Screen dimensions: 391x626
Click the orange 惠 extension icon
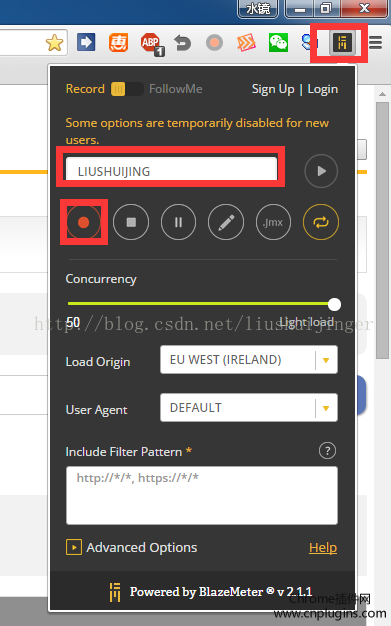119,42
